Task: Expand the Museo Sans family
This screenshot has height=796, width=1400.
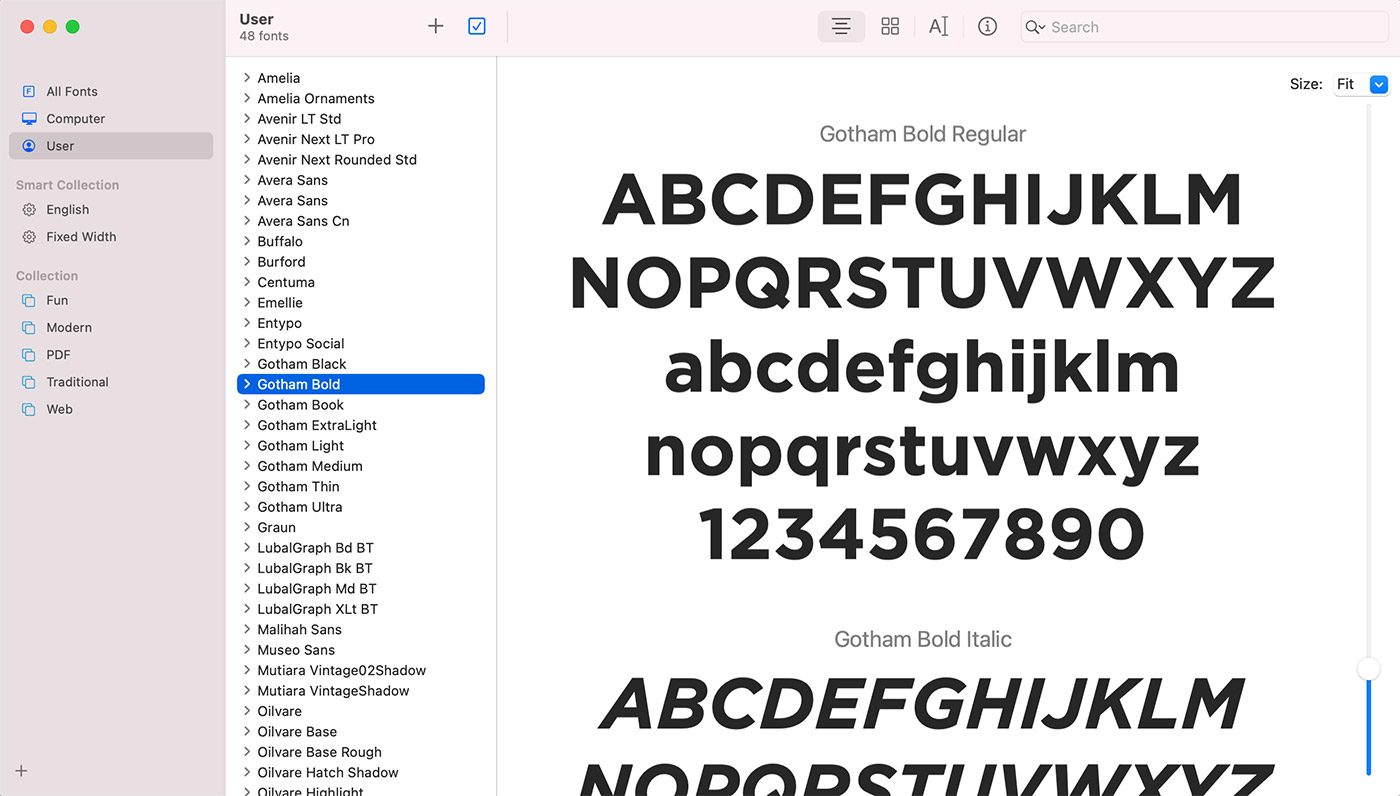Action: coord(247,649)
